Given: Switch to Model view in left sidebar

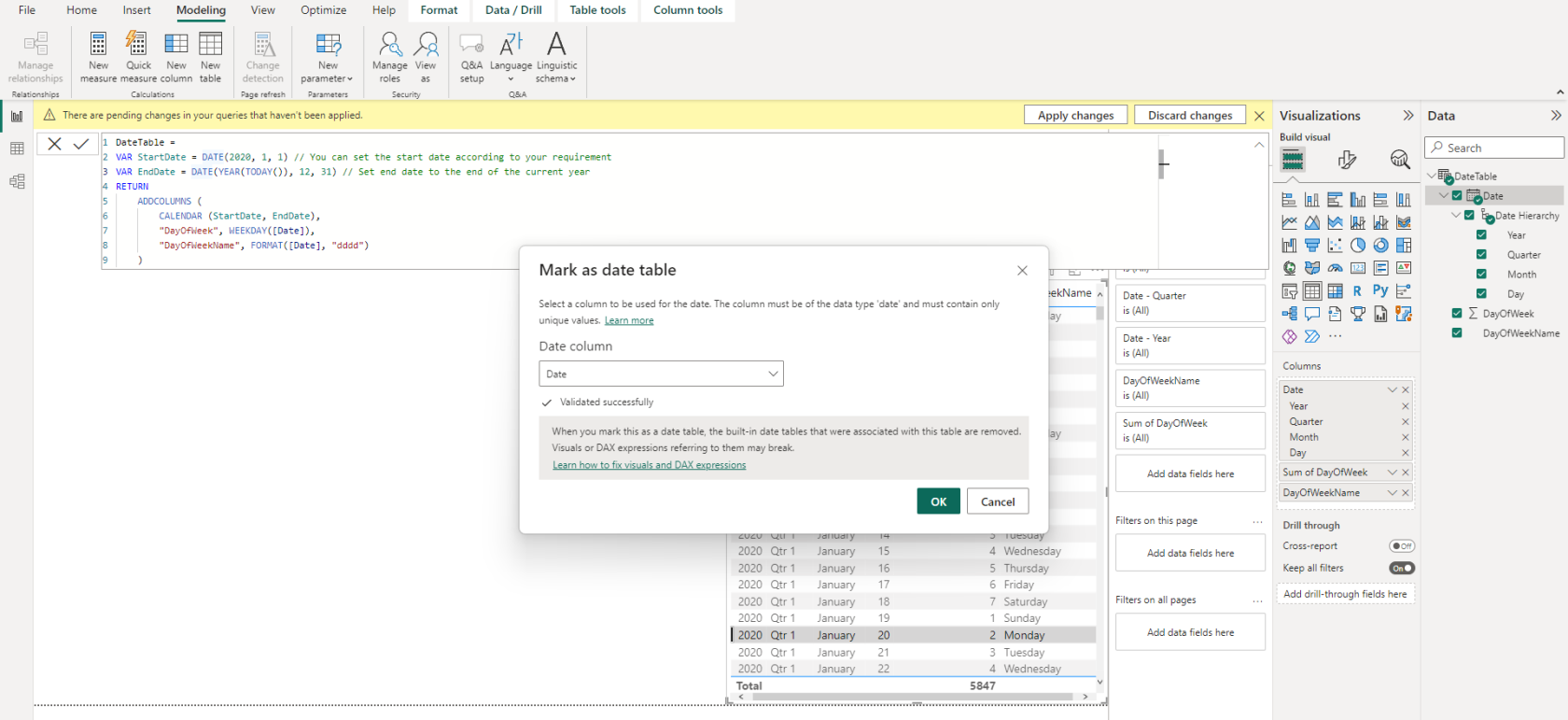Looking at the screenshot, I should click(x=17, y=181).
